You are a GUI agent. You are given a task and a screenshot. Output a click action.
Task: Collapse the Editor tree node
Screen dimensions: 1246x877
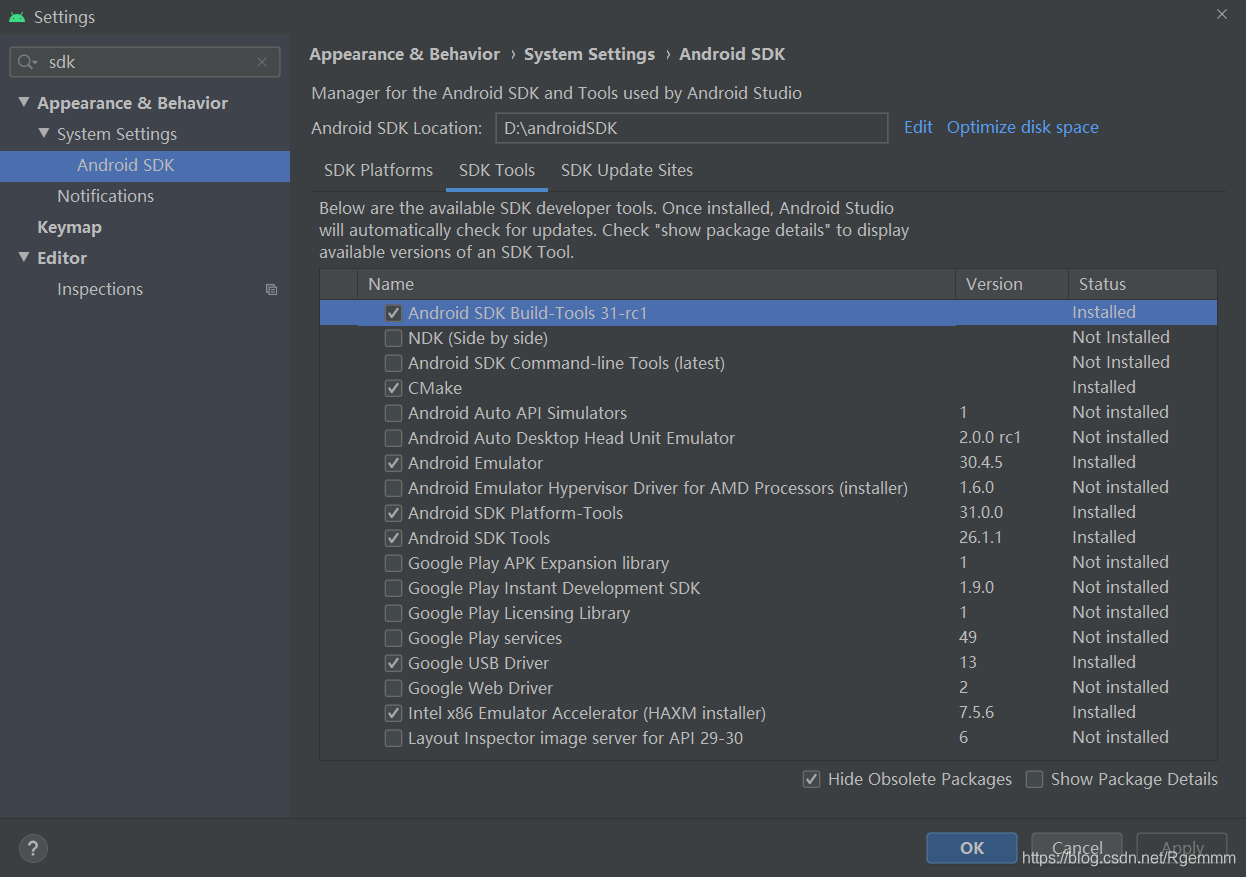(24, 258)
